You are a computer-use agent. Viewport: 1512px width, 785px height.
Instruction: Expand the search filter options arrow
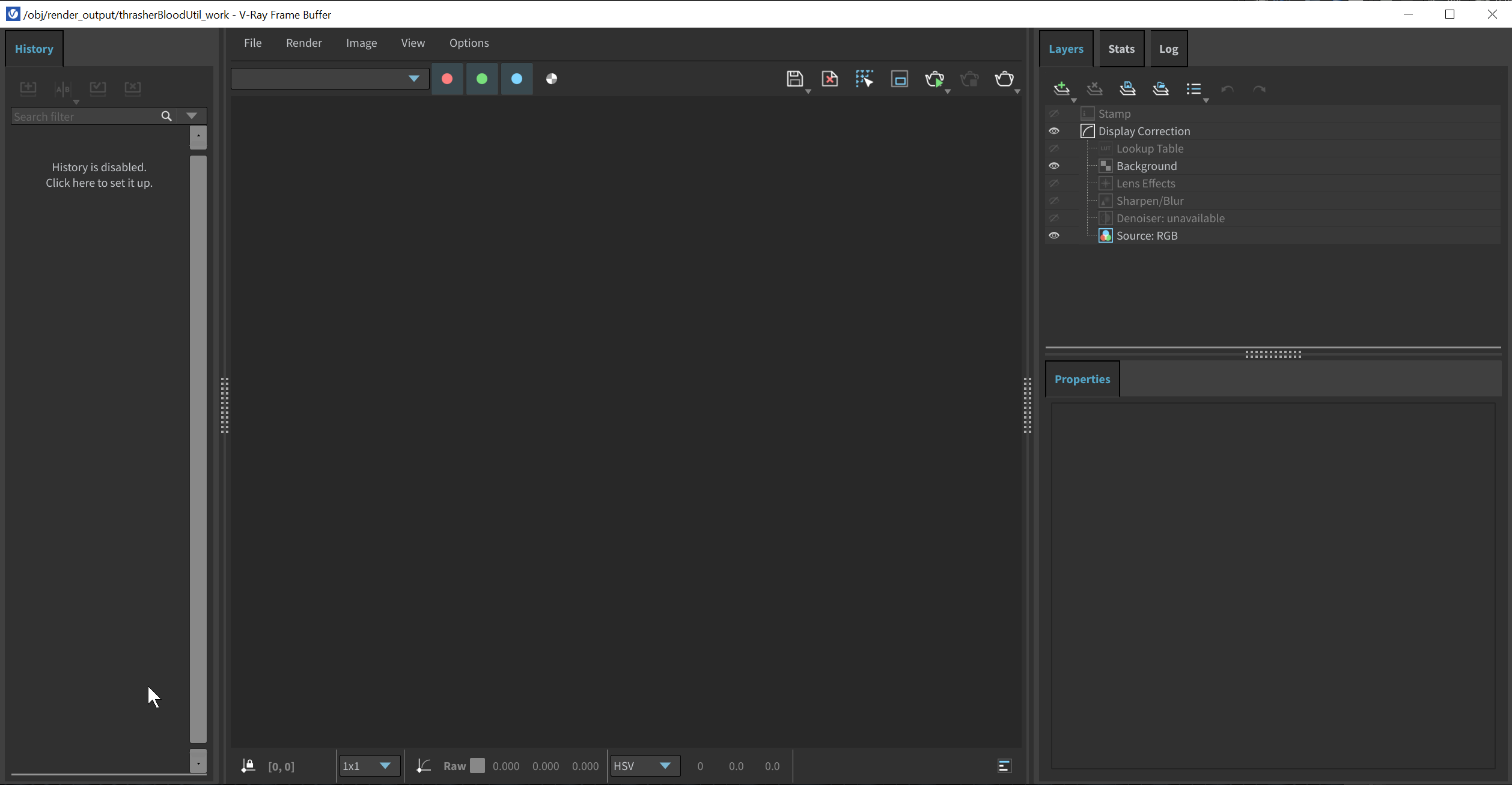(192, 116)
